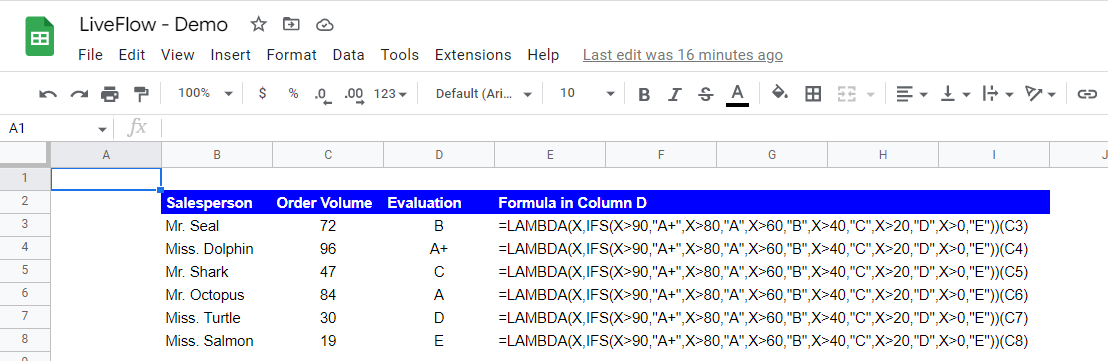Select the Miss. Salmon cell
1108x361 pixels.
pyautogui.click(x=217, y=341)
